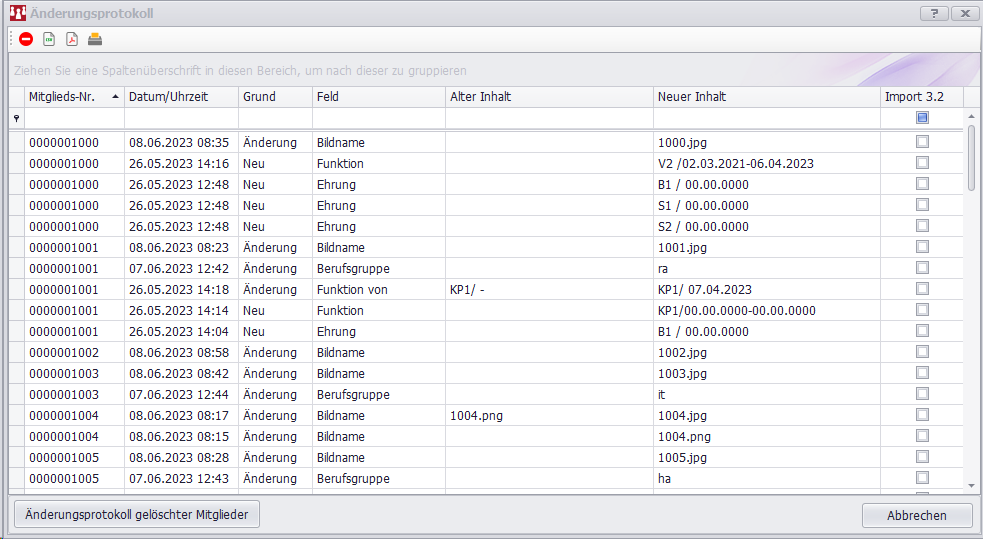This screenshot has width=983, height=539.
Task: Click the Alter Inhalt column header
Action: (481, 97)
